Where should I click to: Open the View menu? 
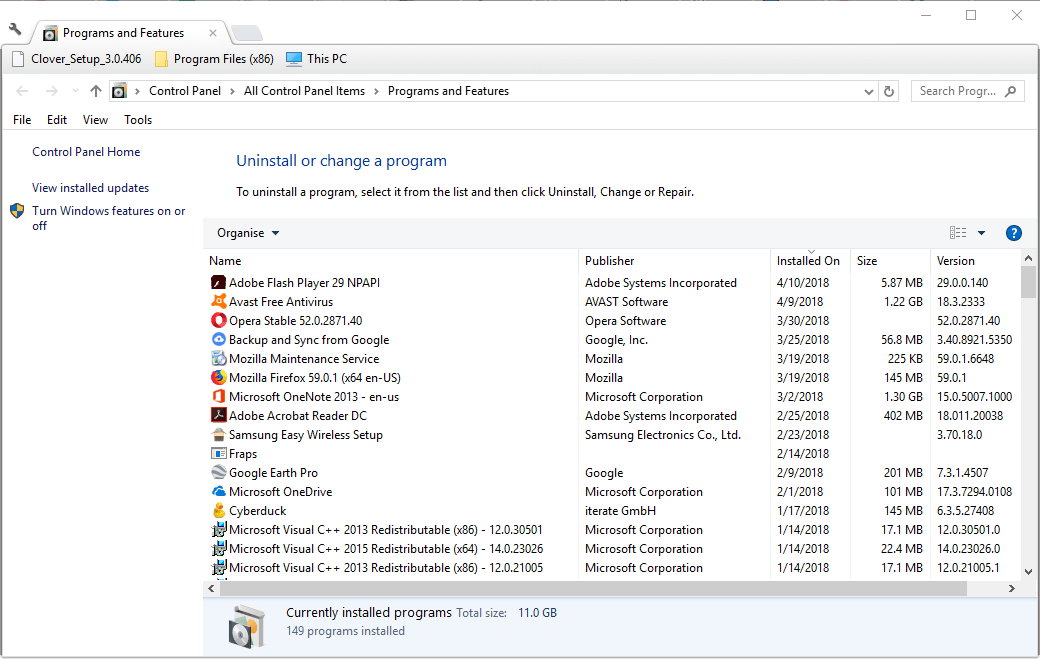pos(96,120)
